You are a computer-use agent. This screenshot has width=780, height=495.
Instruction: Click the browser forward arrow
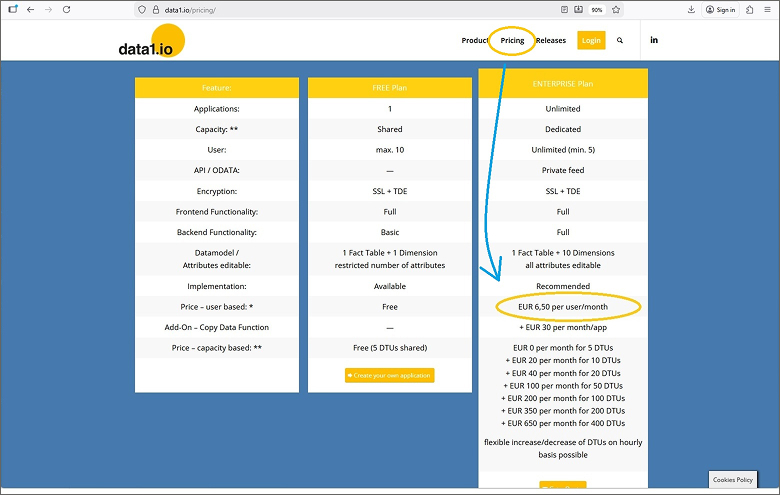pos(48,9)
